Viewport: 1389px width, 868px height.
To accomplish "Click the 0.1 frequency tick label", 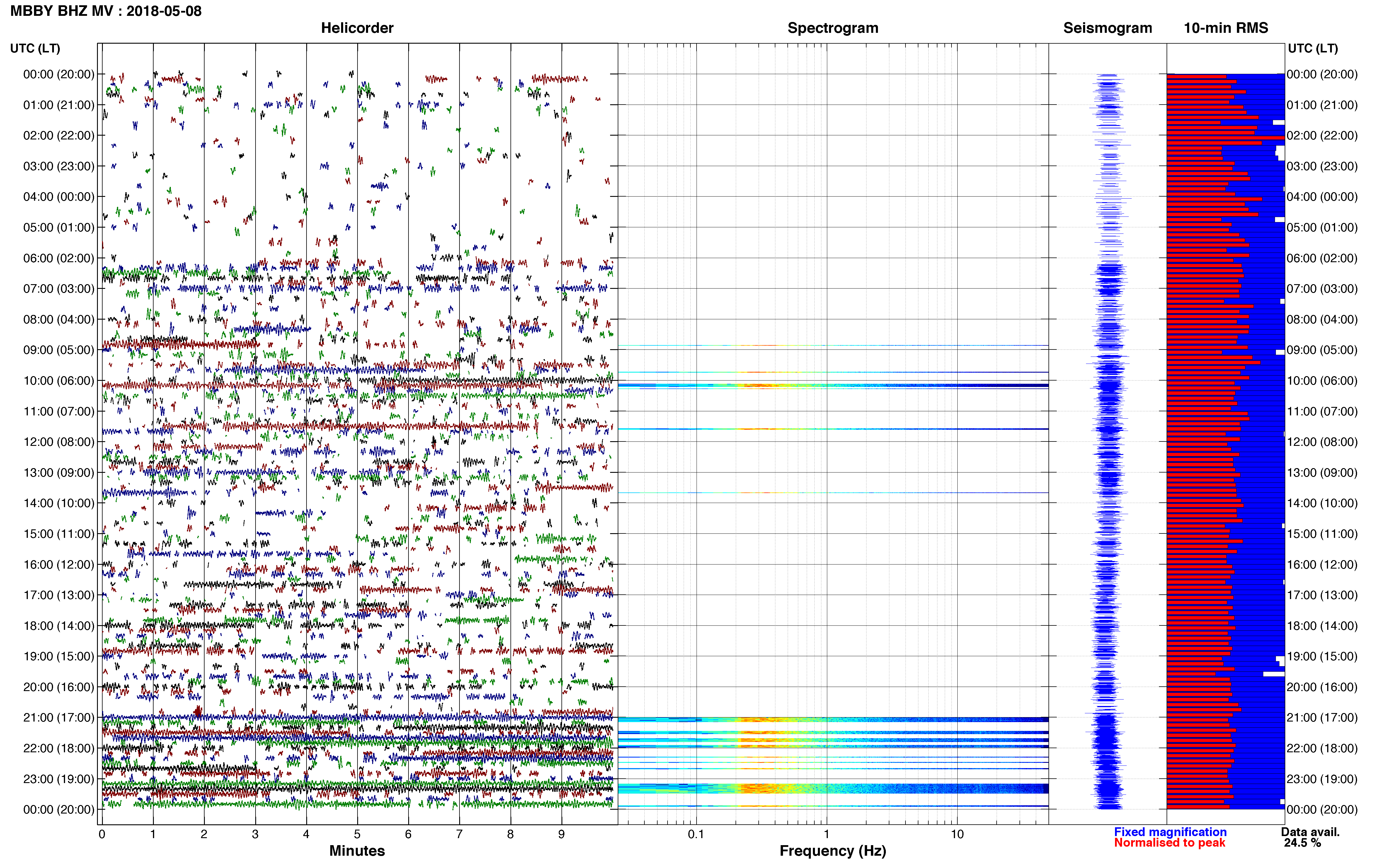I will click(696, 835).
